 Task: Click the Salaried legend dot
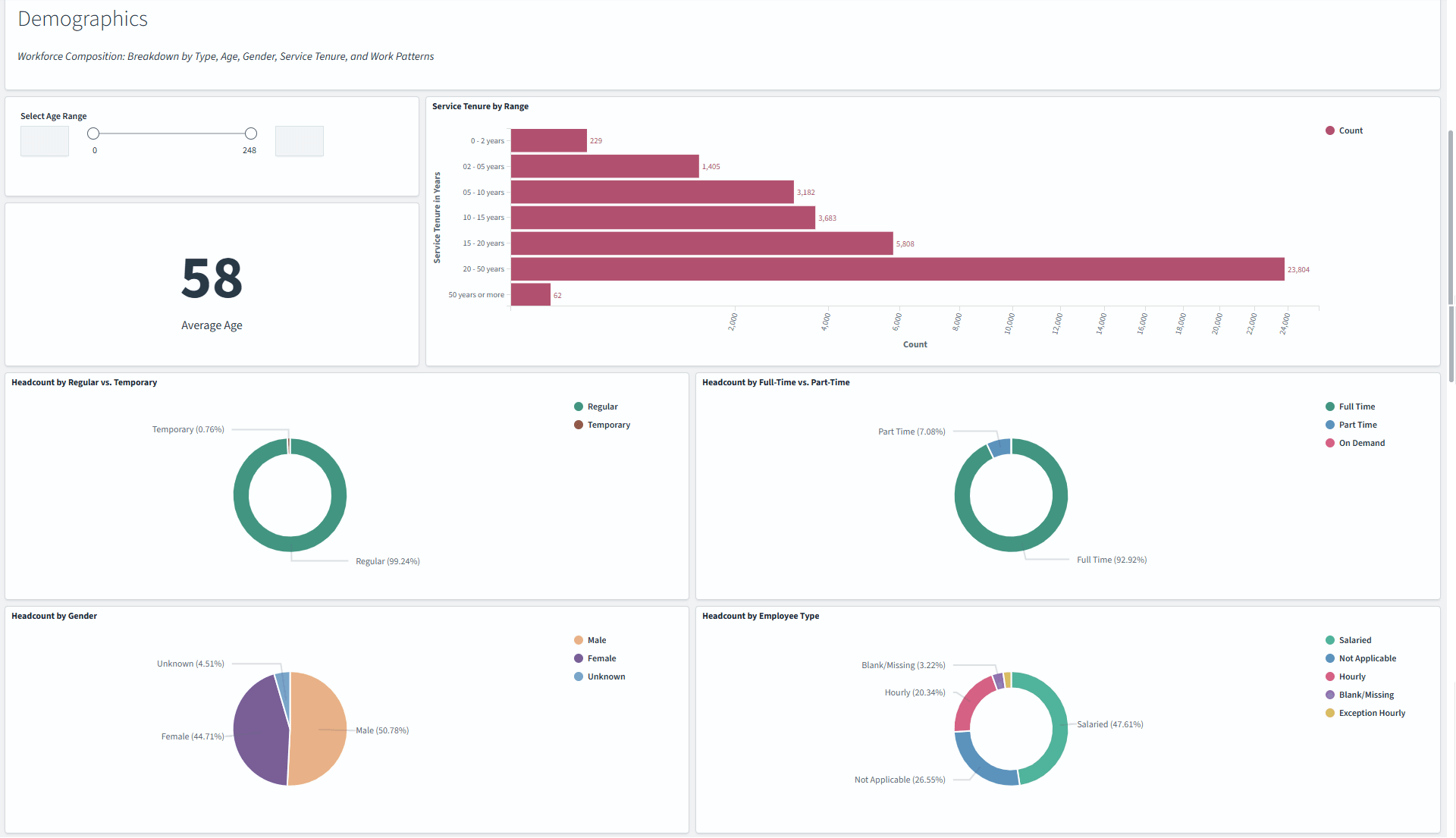(x=1329, y=640)
